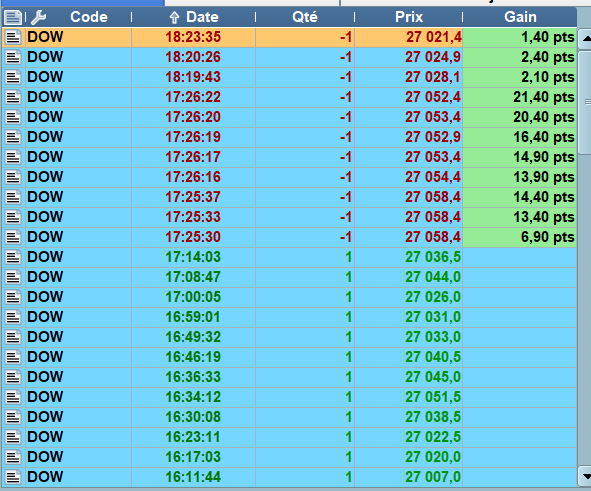Sort by the Date column header
The image size is (591, 491).
[194, 17]
